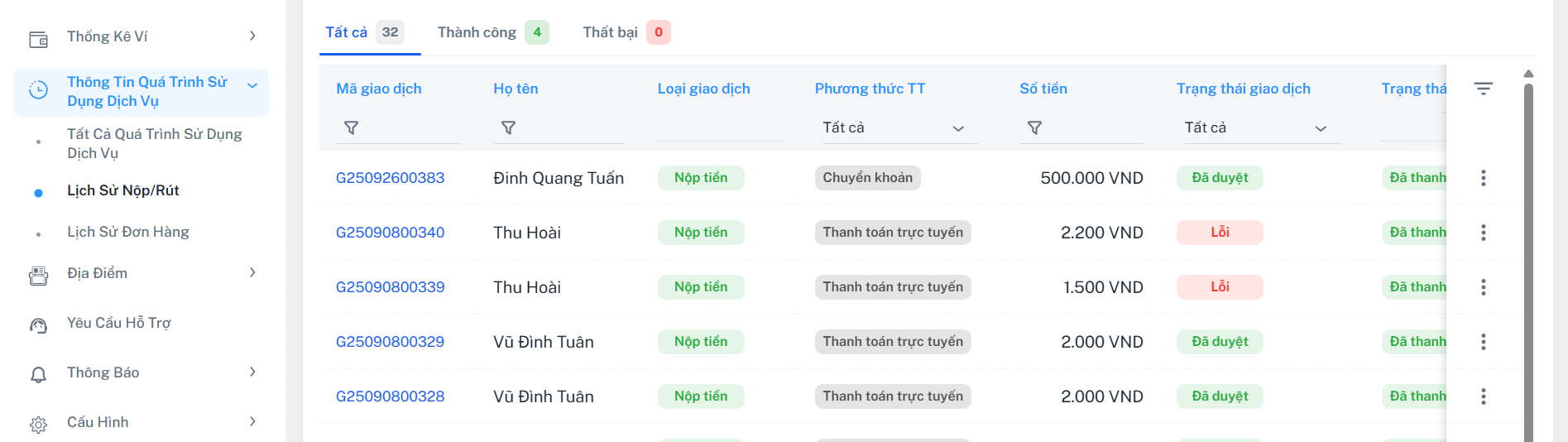The width and height of the screenshot is (1568, 442).
Task: Open transaction link G25090800329
Action: tap(390, 342)
